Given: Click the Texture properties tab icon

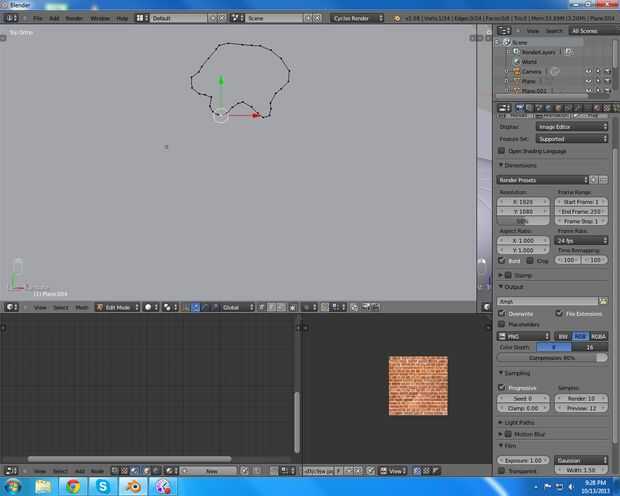Looking at the screenshot, I should [x=606, y=108].
